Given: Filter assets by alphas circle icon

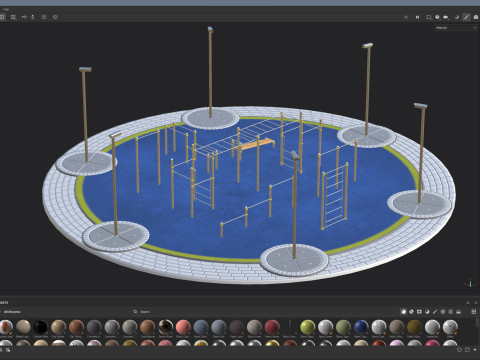Looking at the screenshot, I should coord(443,312).
